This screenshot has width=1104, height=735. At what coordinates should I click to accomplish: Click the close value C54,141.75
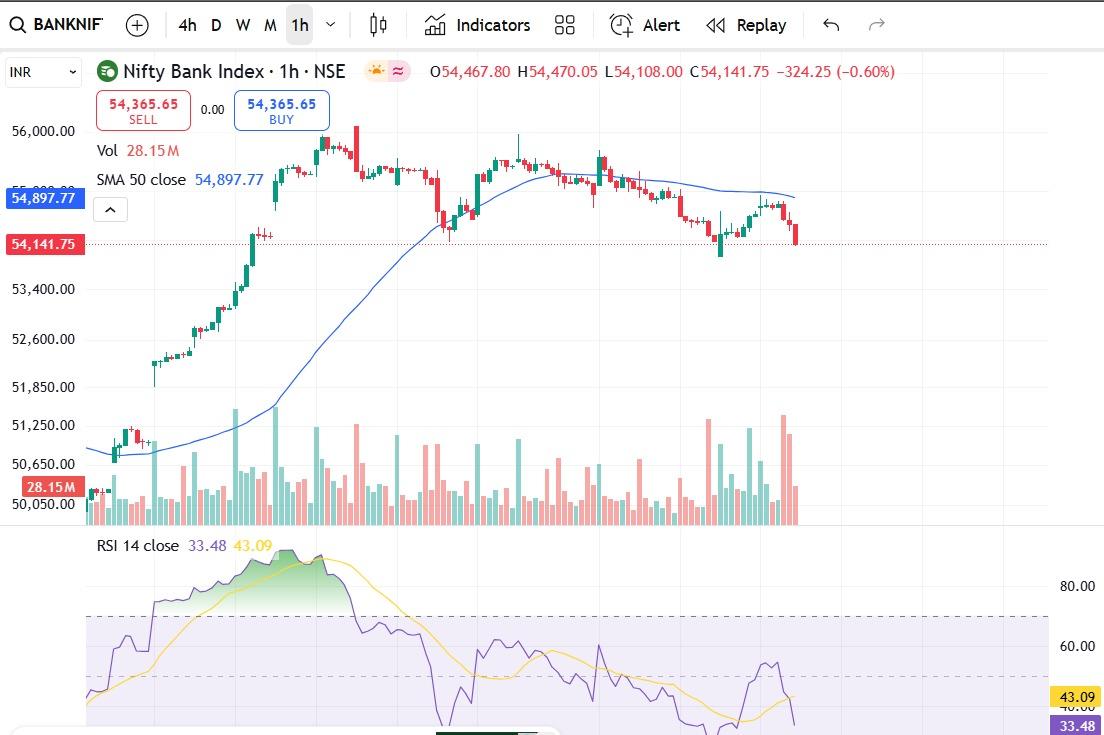pyautogui.click(x=729, y=72)
